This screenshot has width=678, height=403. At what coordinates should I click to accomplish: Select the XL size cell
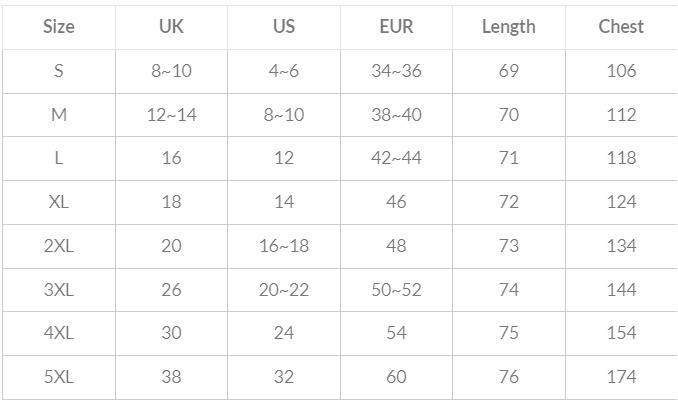pos(58,202)
